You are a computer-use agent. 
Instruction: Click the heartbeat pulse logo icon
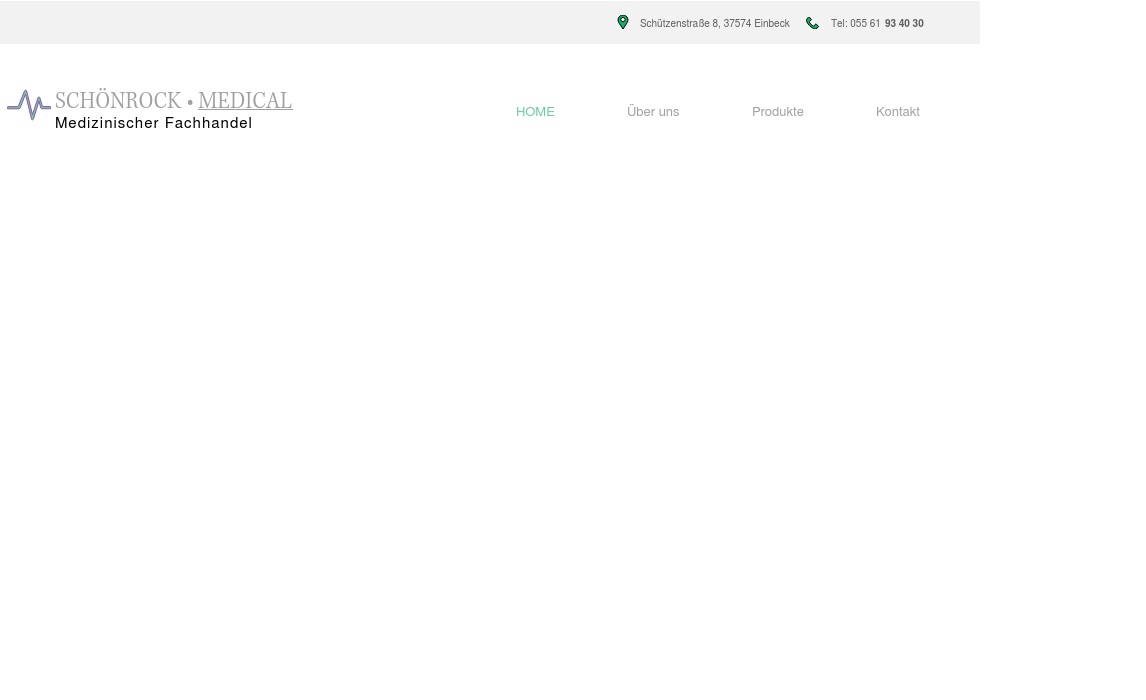(29, 105)
